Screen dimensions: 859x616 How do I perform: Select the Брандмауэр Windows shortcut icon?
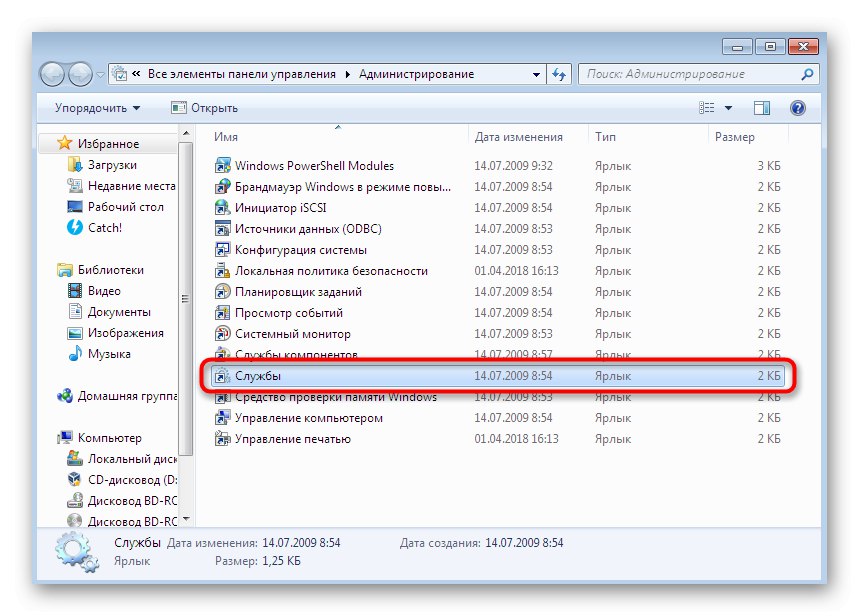point(222,186)
